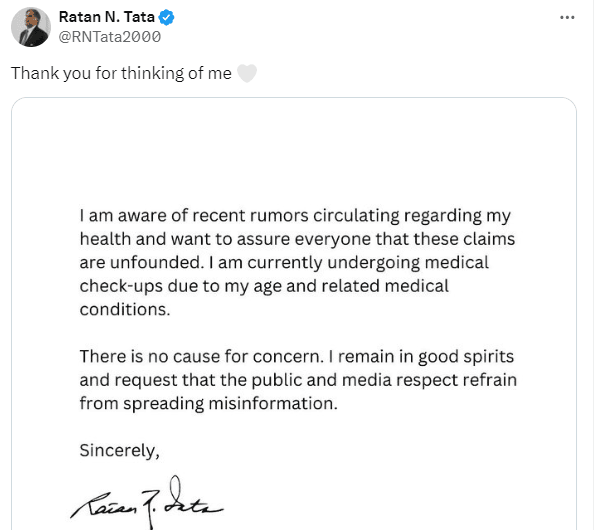Click line starting "and request that the public"
Screen dimensions: 601x530
(x=298, y=380)
